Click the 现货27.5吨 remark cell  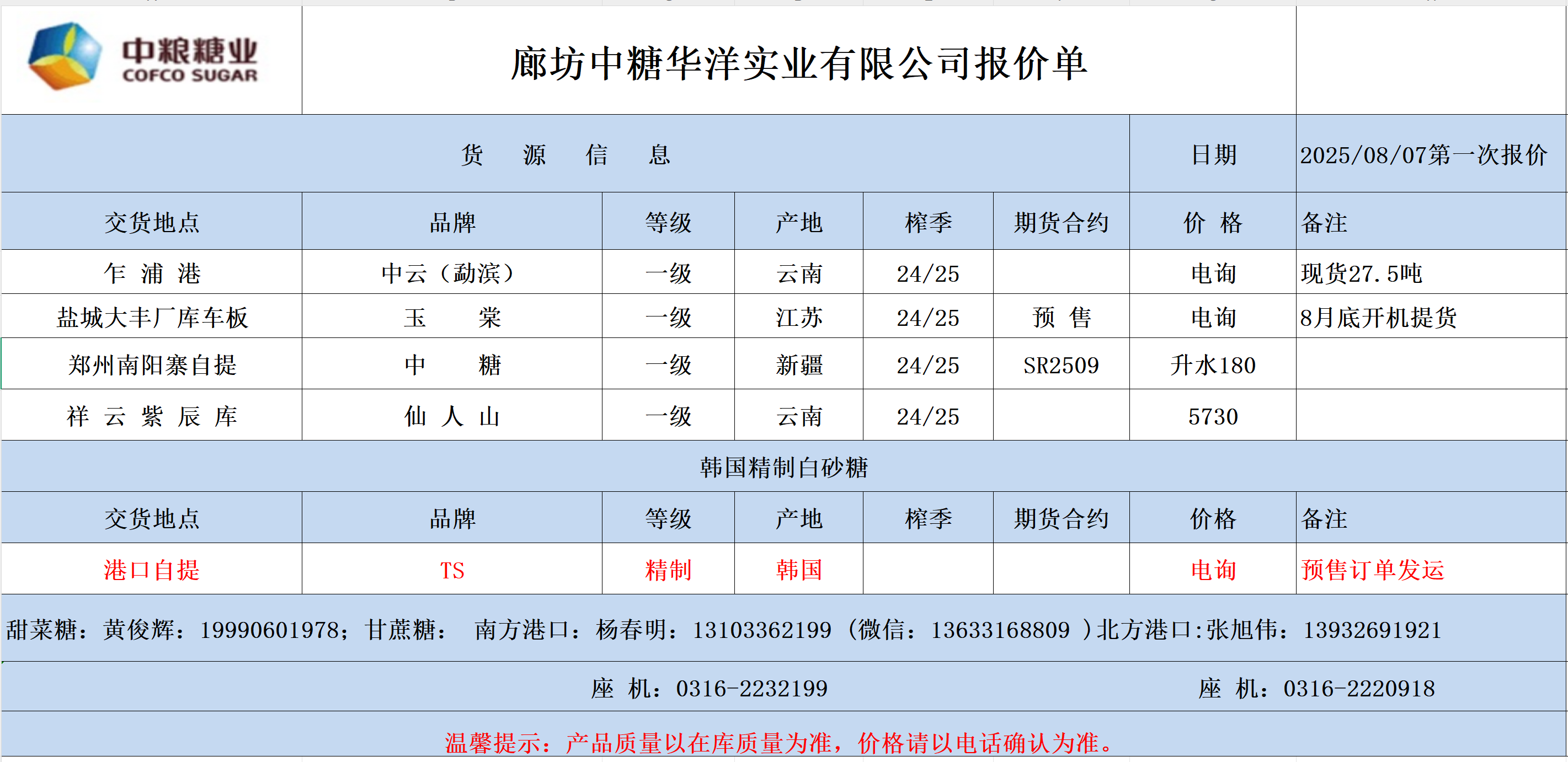(1361, 273)
